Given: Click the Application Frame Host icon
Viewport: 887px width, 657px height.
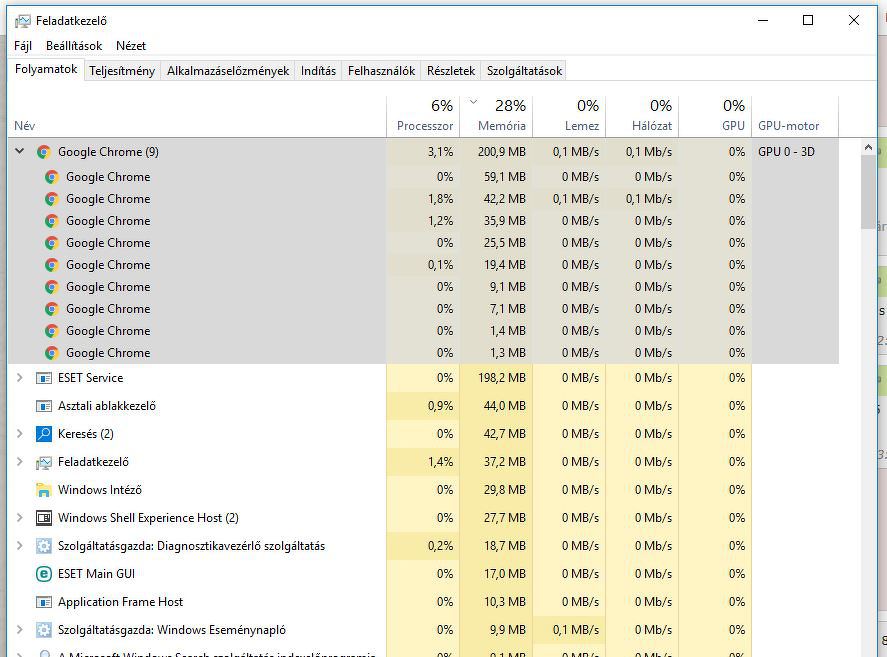Looking at the screenshot, I should pyautogui.click(x=43, y=602).
